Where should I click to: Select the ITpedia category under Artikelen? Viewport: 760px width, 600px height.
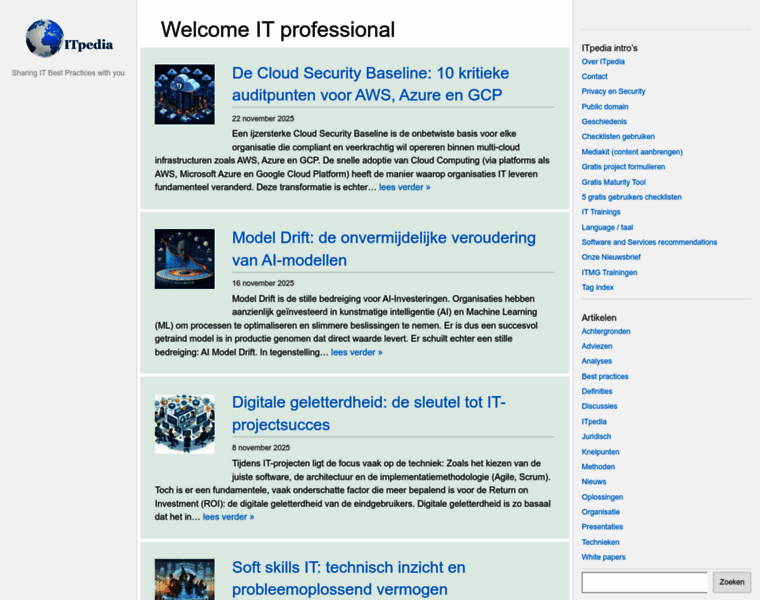tap(594, 422)
